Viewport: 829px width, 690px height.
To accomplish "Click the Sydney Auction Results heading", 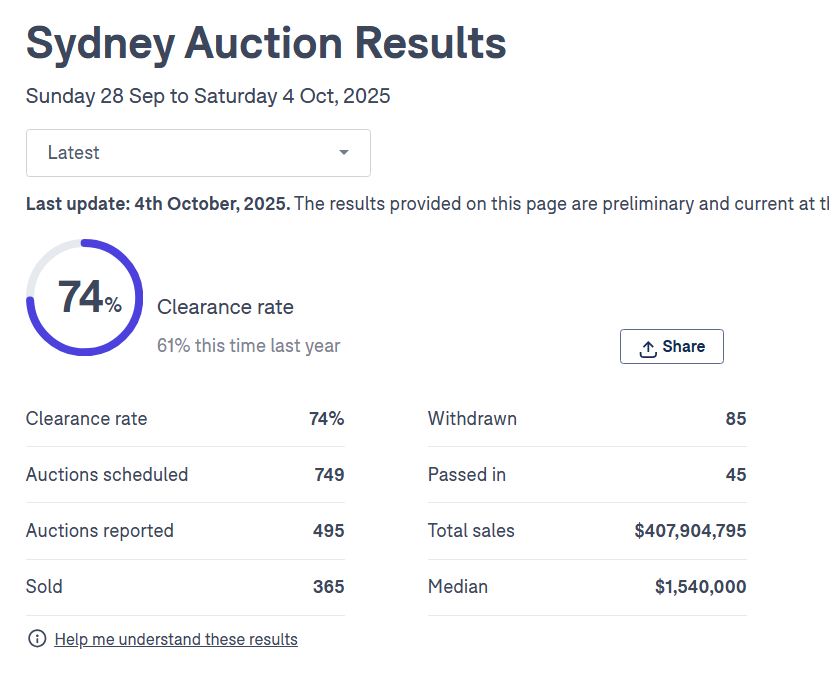I will pyautogui.click(x=266, y=44).
